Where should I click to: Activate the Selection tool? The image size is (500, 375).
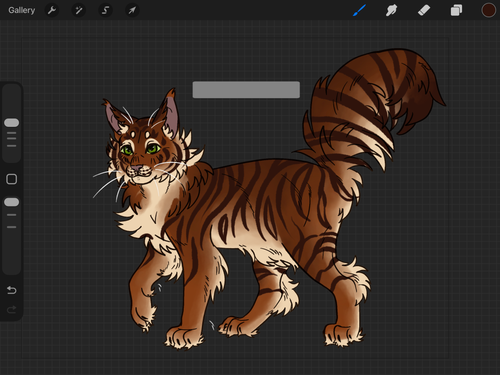click(x=105, y=10)
